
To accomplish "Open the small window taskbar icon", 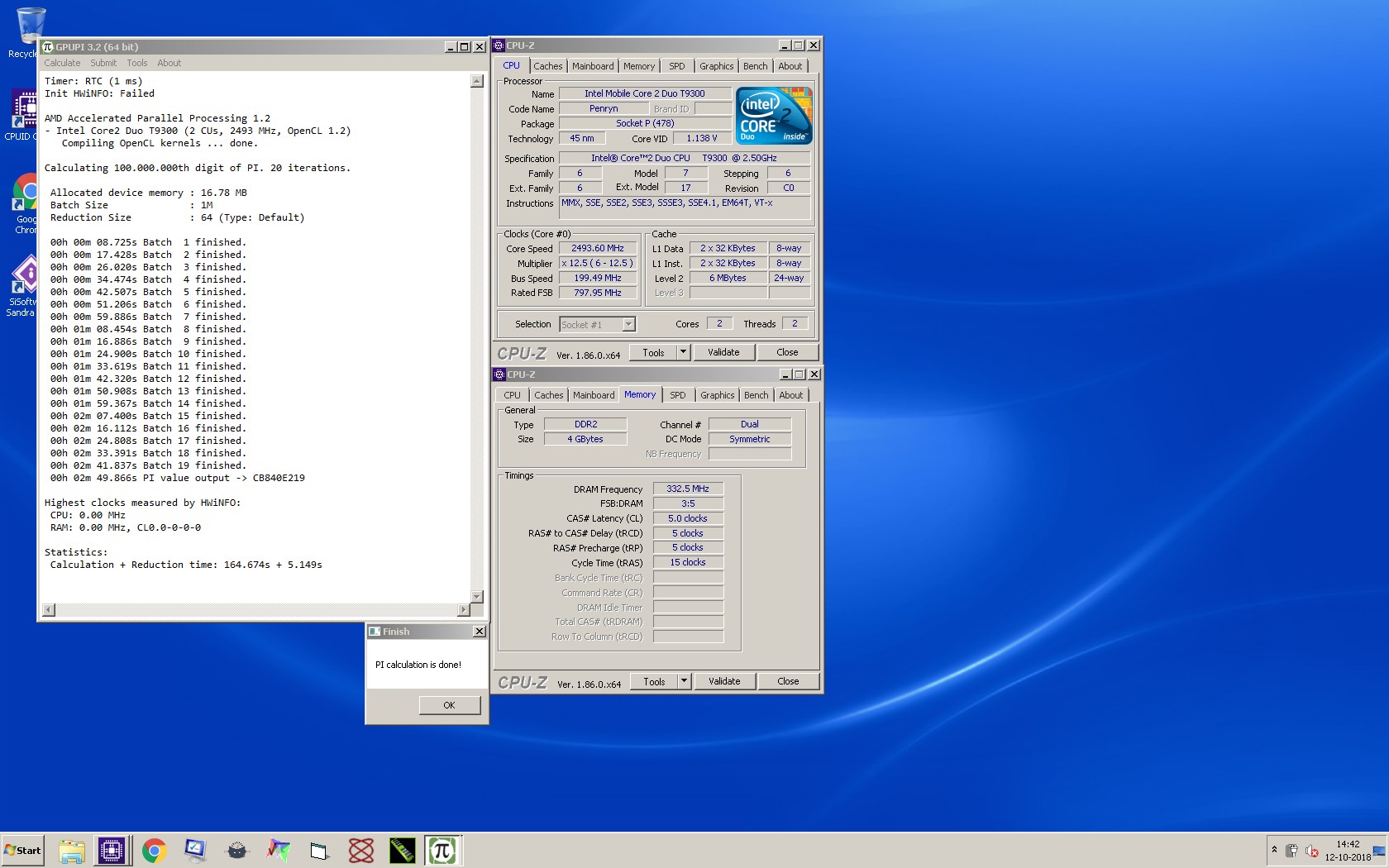I will 319,851.
